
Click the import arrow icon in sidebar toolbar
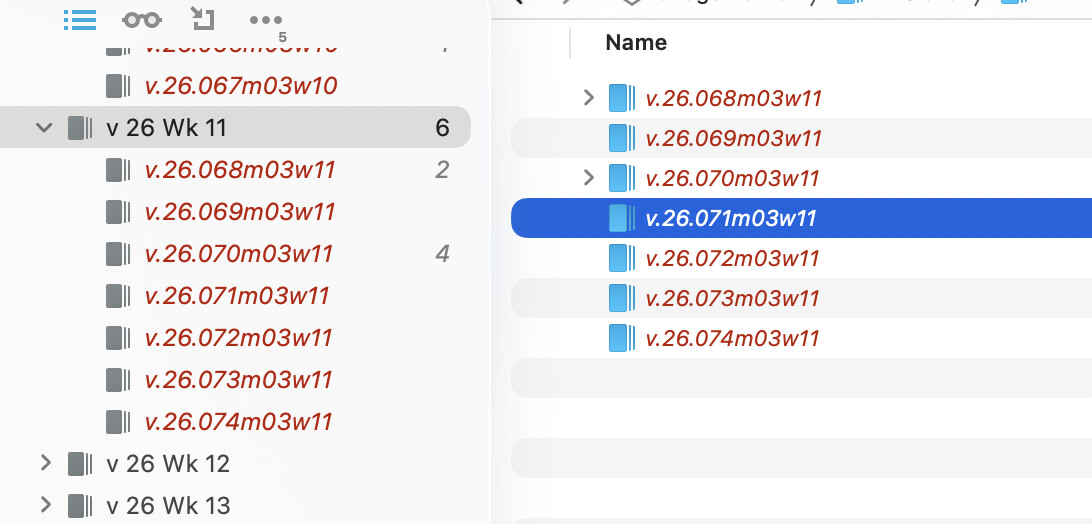pos(202,18)
